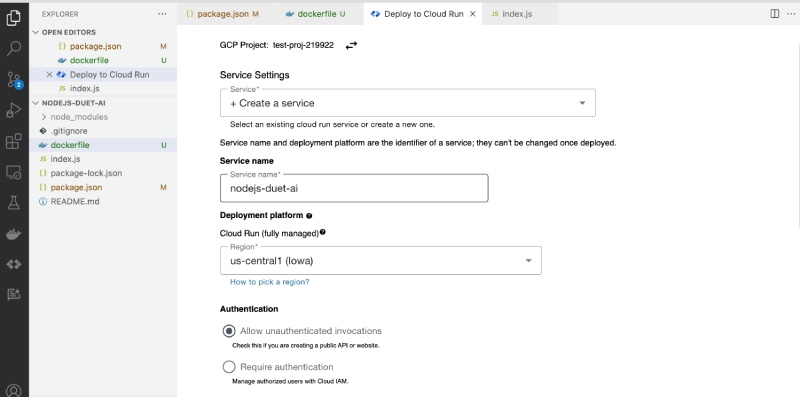Open the Explorer view in activity bar

pyautogui.click(x=14, y=17)
